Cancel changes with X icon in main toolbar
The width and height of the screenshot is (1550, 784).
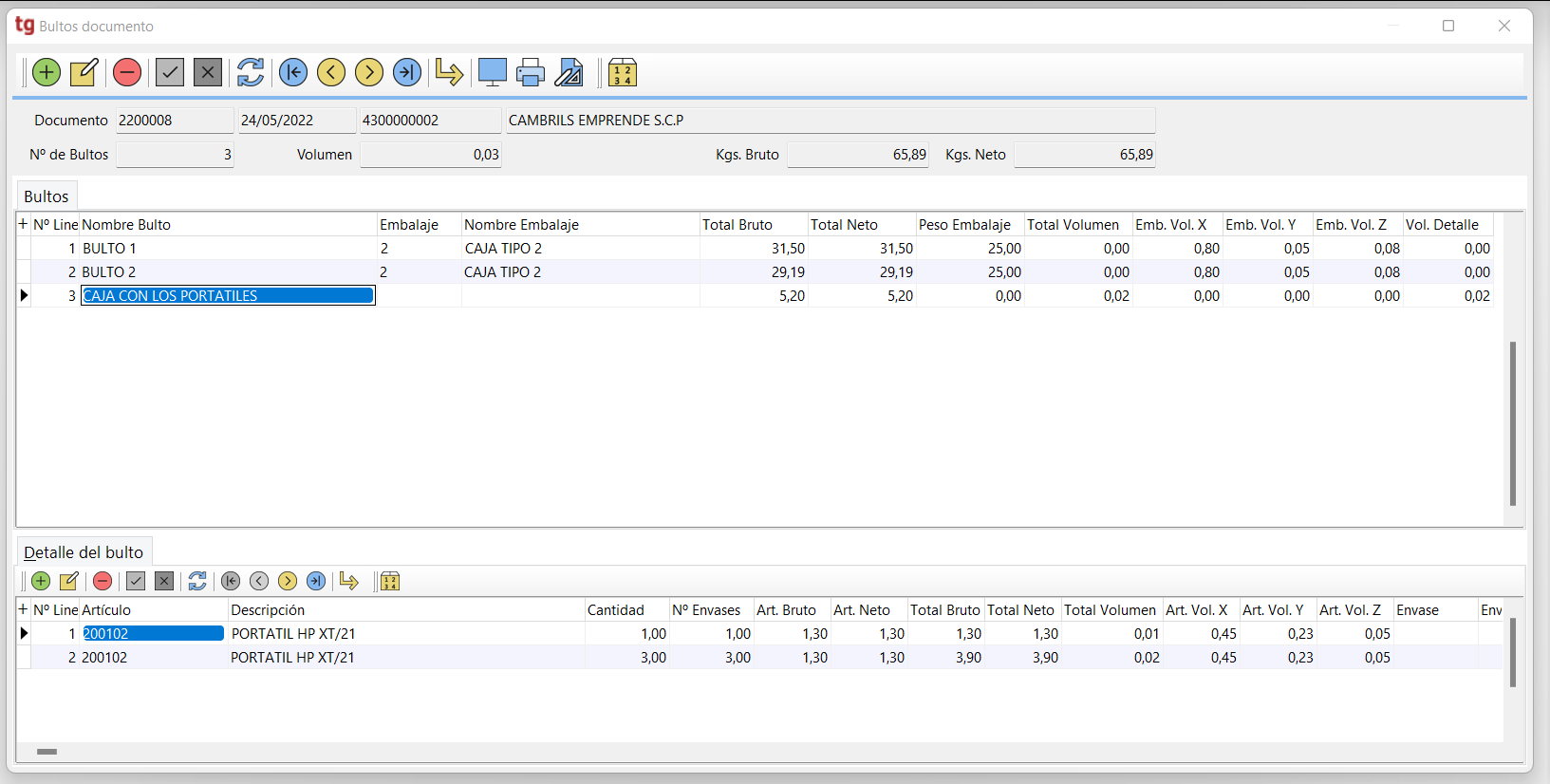click(208, 72)
